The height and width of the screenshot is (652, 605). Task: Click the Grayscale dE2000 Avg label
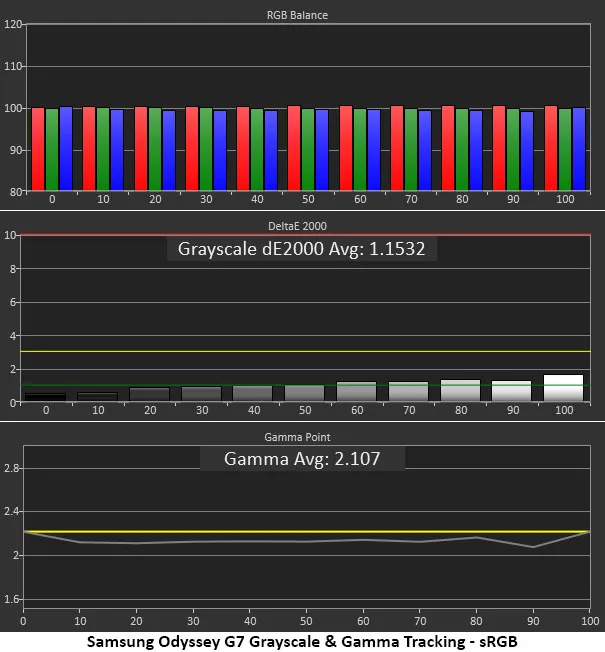301,249
